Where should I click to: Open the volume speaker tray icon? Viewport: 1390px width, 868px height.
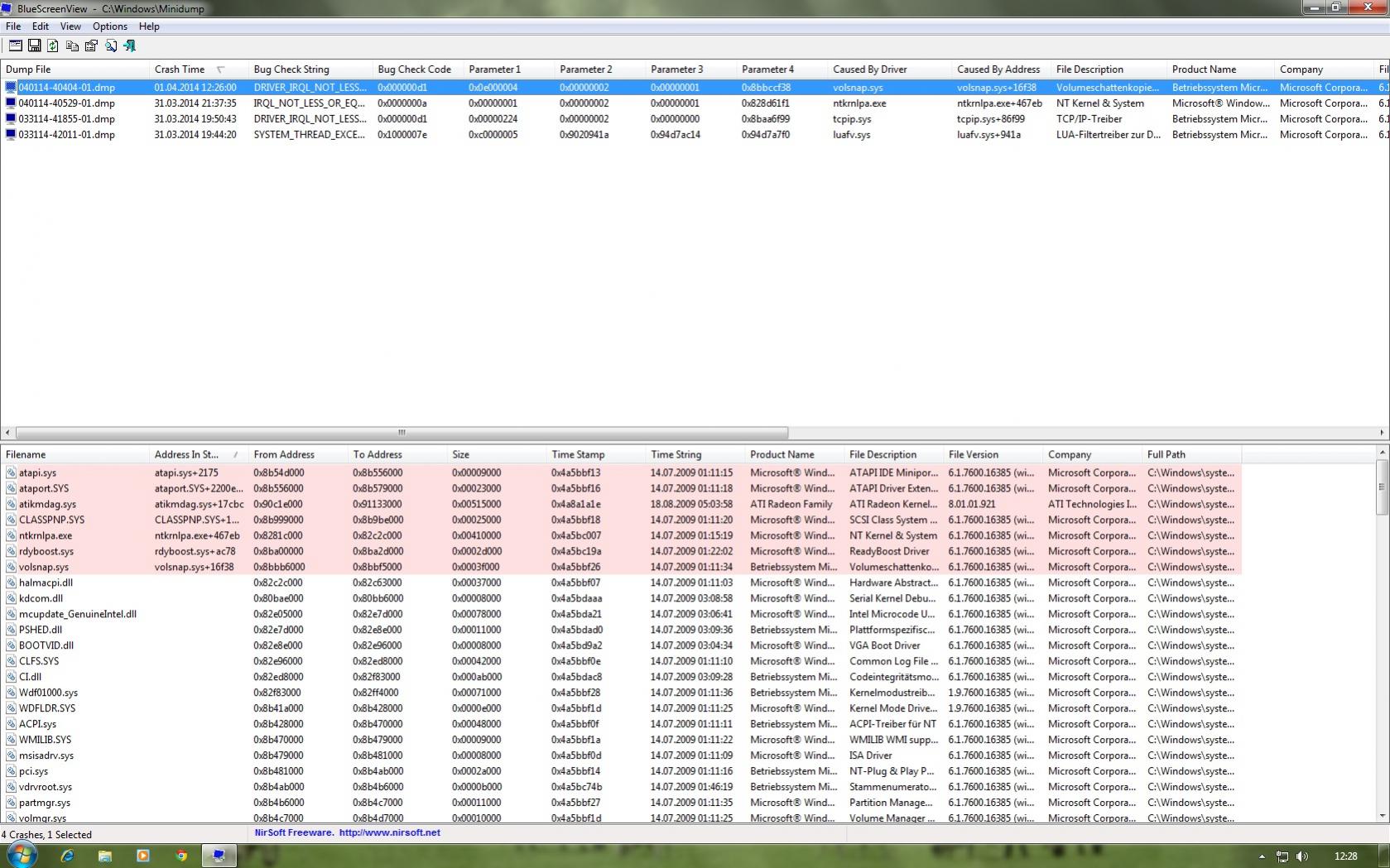1302,856
